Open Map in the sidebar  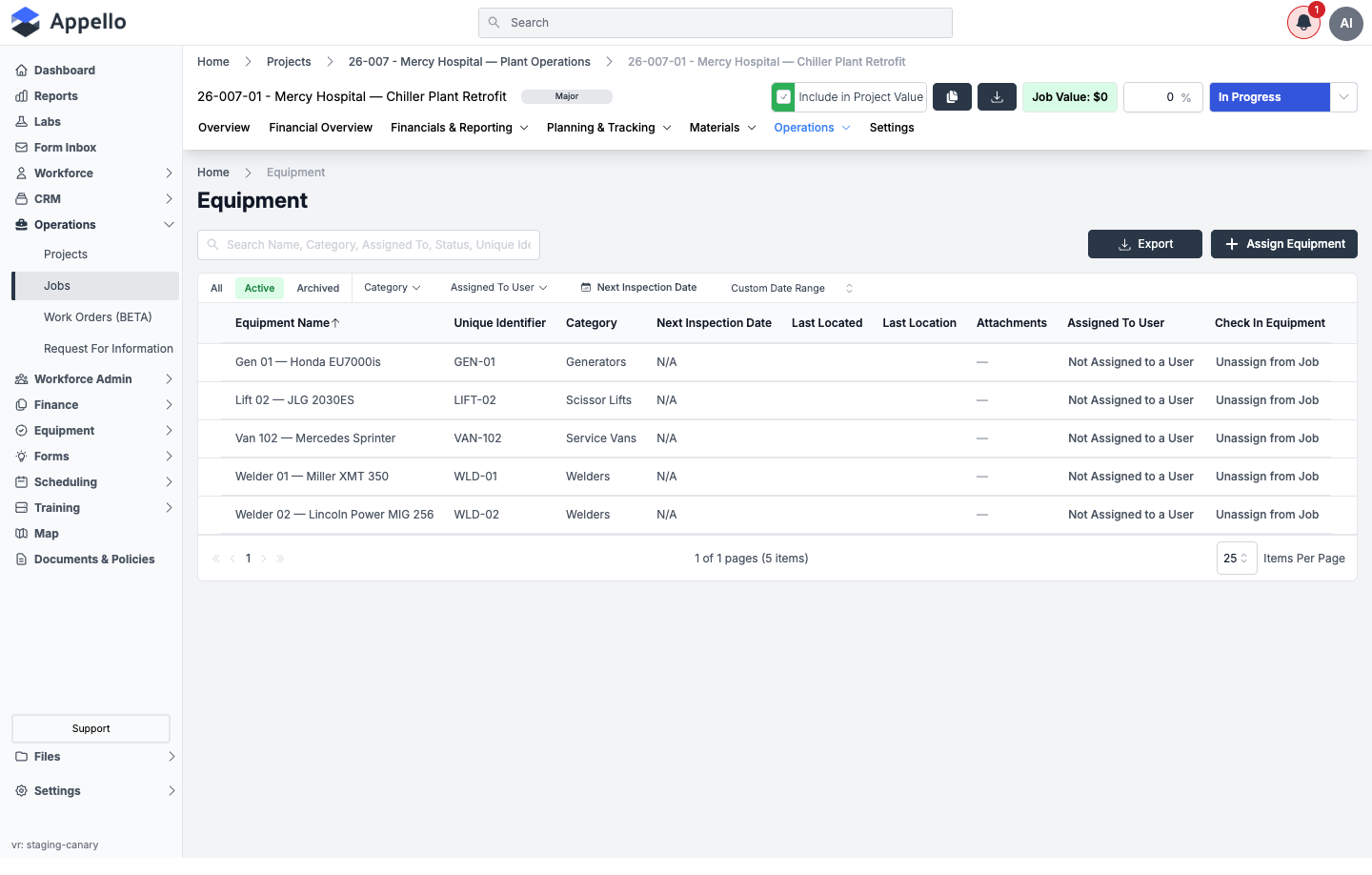point(46,534)
